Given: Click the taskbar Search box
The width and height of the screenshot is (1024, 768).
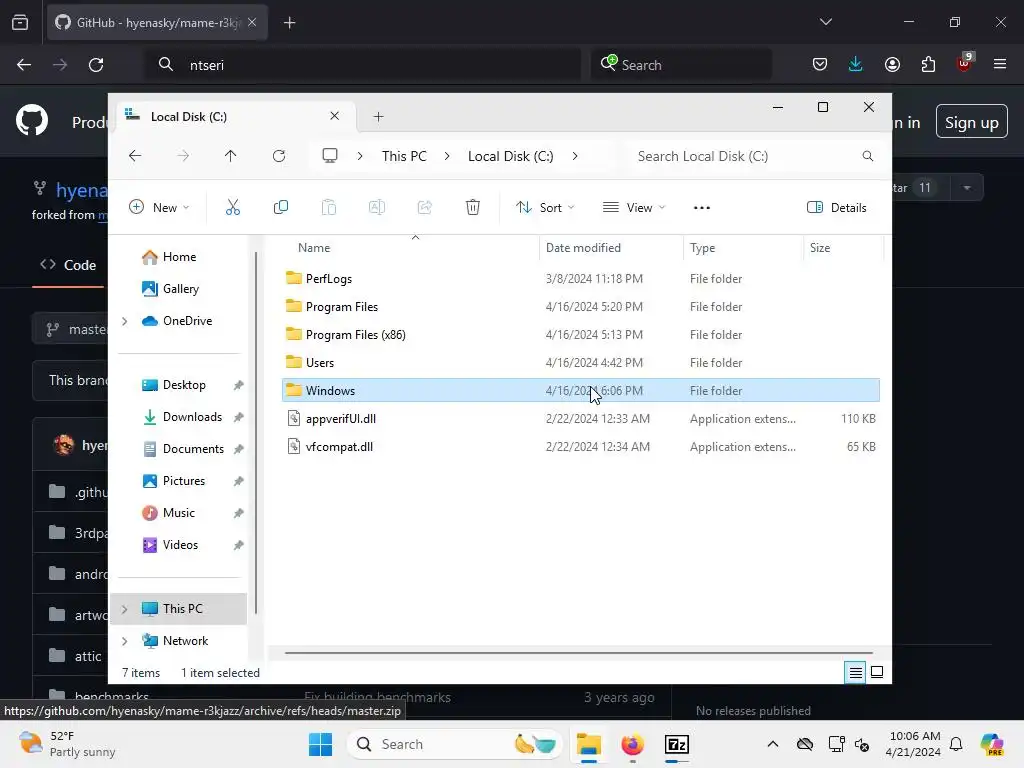Looking at the screenshot, I should pos(456,744).
